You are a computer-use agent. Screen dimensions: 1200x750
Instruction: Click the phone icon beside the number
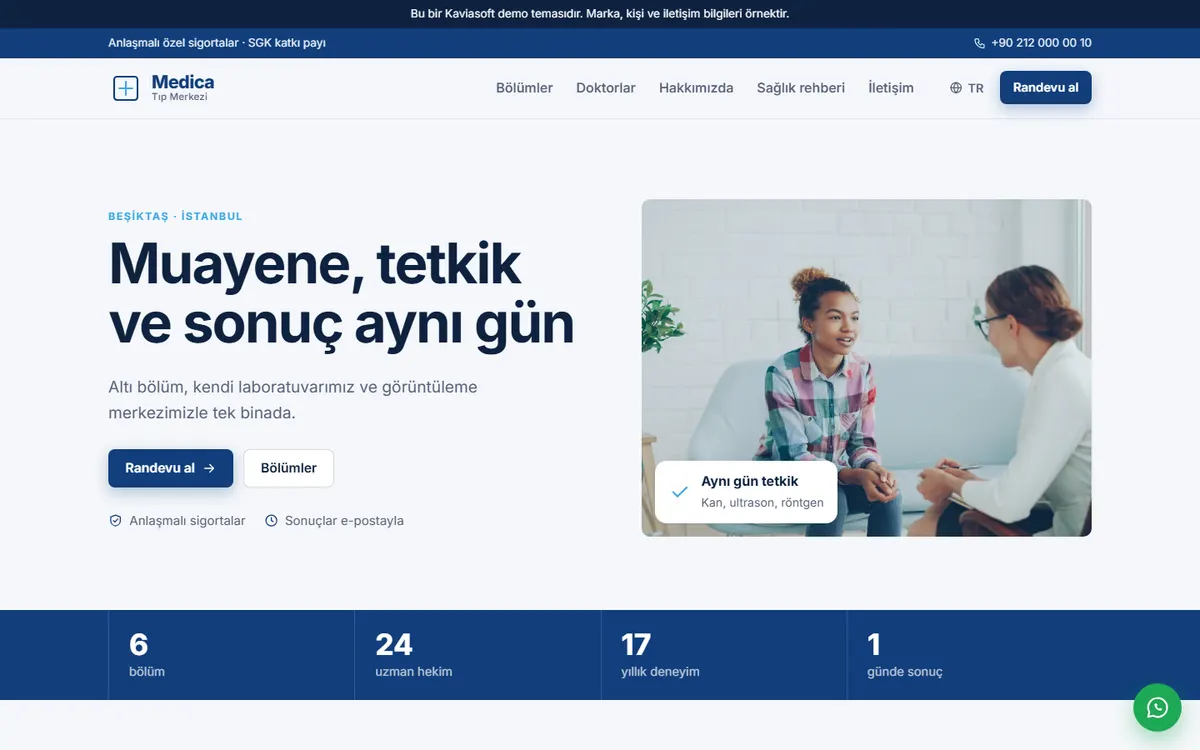(979, 43)
